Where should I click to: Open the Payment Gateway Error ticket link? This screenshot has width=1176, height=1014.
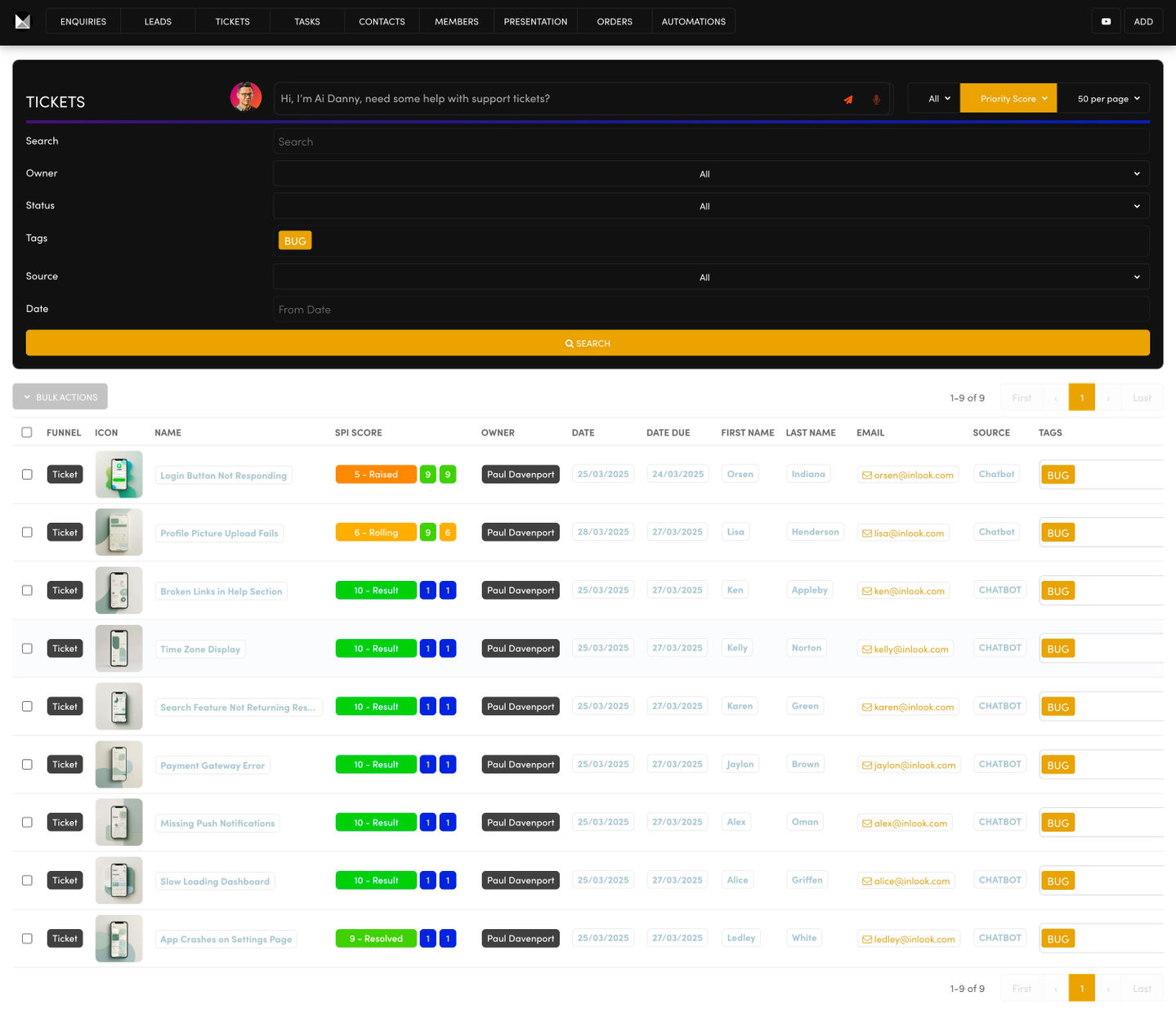tap(212, 766)
